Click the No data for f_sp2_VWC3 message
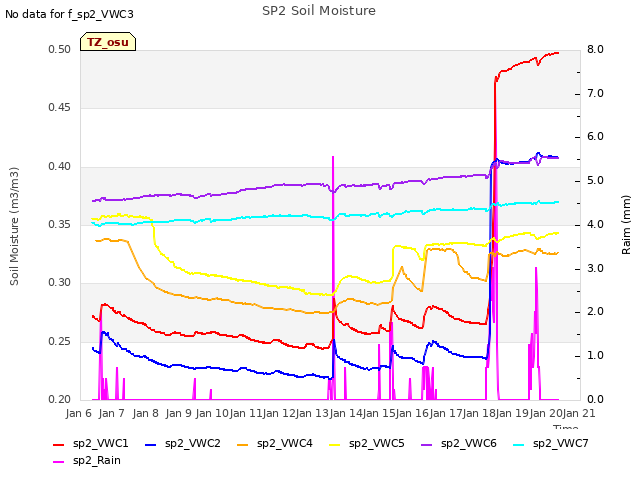This screenshot has width=640, height=480. click(69, 14)
